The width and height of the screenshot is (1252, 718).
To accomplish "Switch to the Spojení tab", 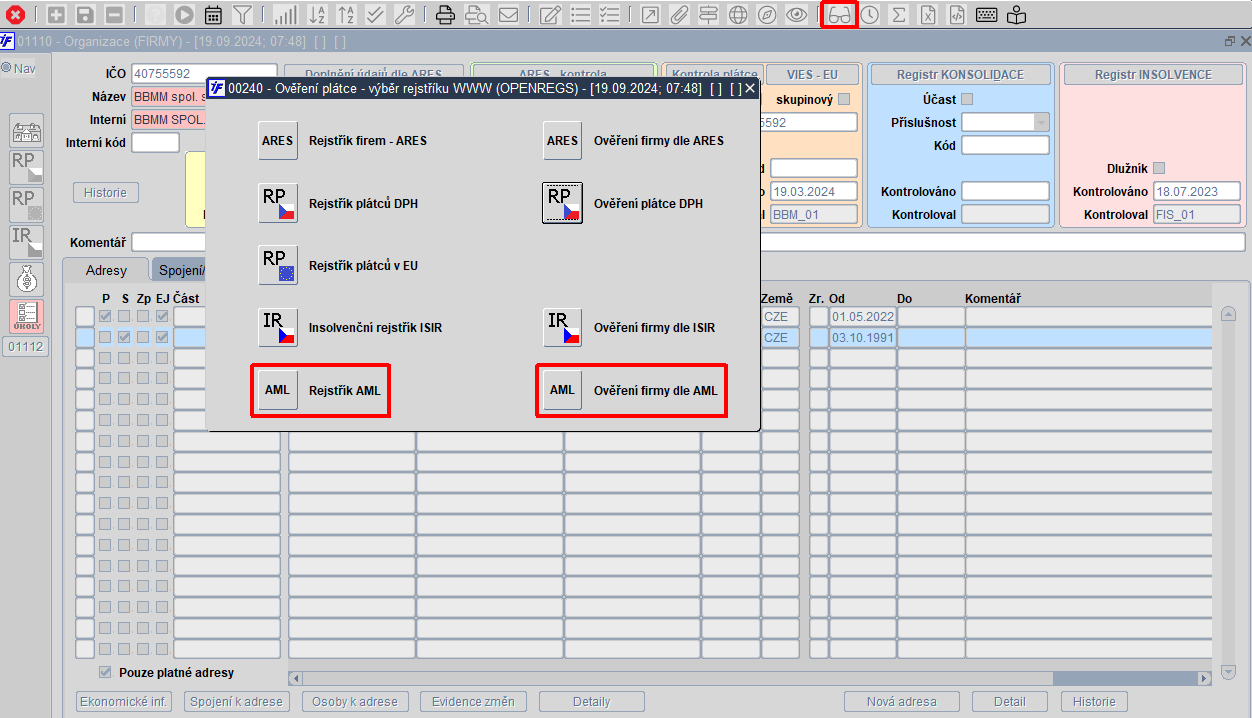I will coord(181,270).
